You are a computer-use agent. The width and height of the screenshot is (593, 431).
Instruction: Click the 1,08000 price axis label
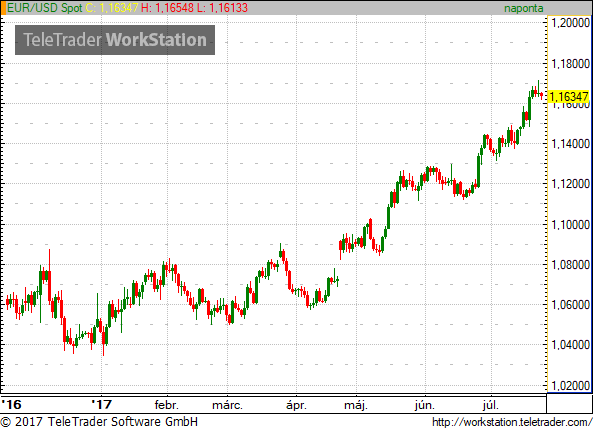click(x=570, y=265)
